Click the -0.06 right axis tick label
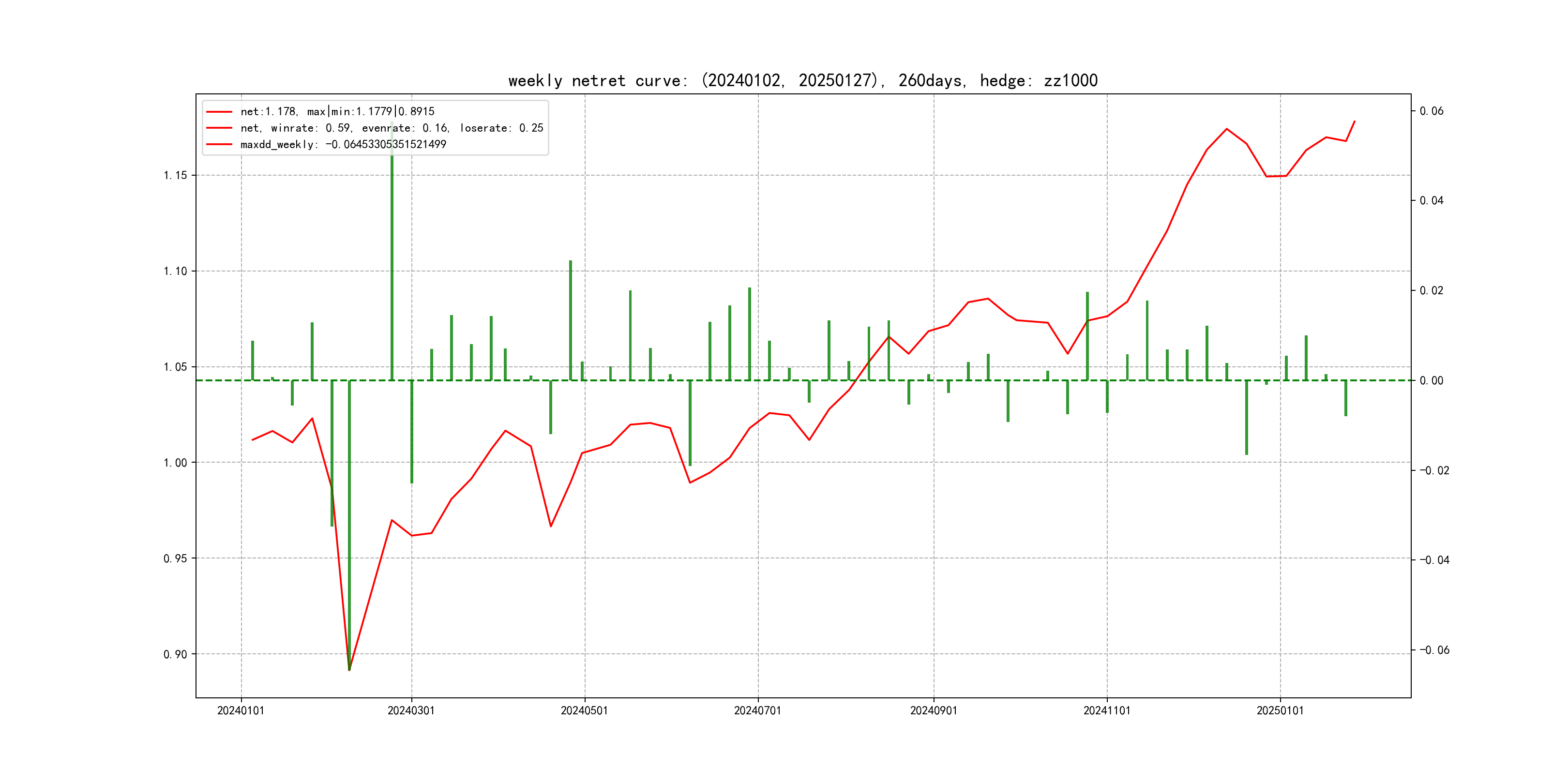Image resolution: width=1568 pixels, height=784 pixels. pyautogui.click(x=1434, y=650)
